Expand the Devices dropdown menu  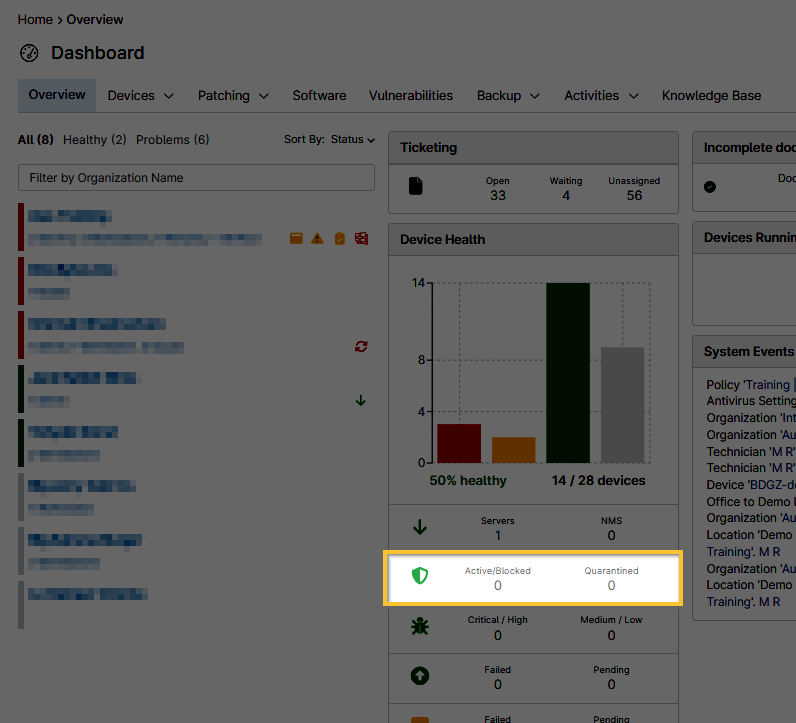click(x=141, y=96)
